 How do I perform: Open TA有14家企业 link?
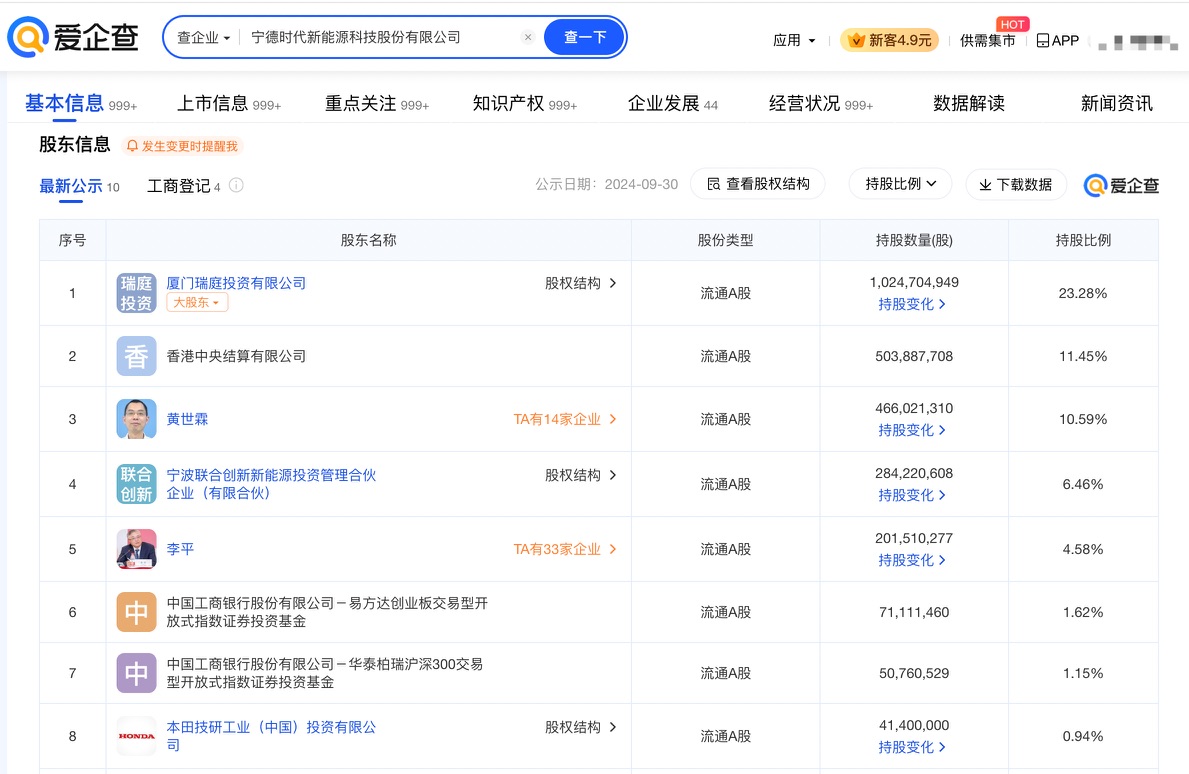[x=565, y=419]
